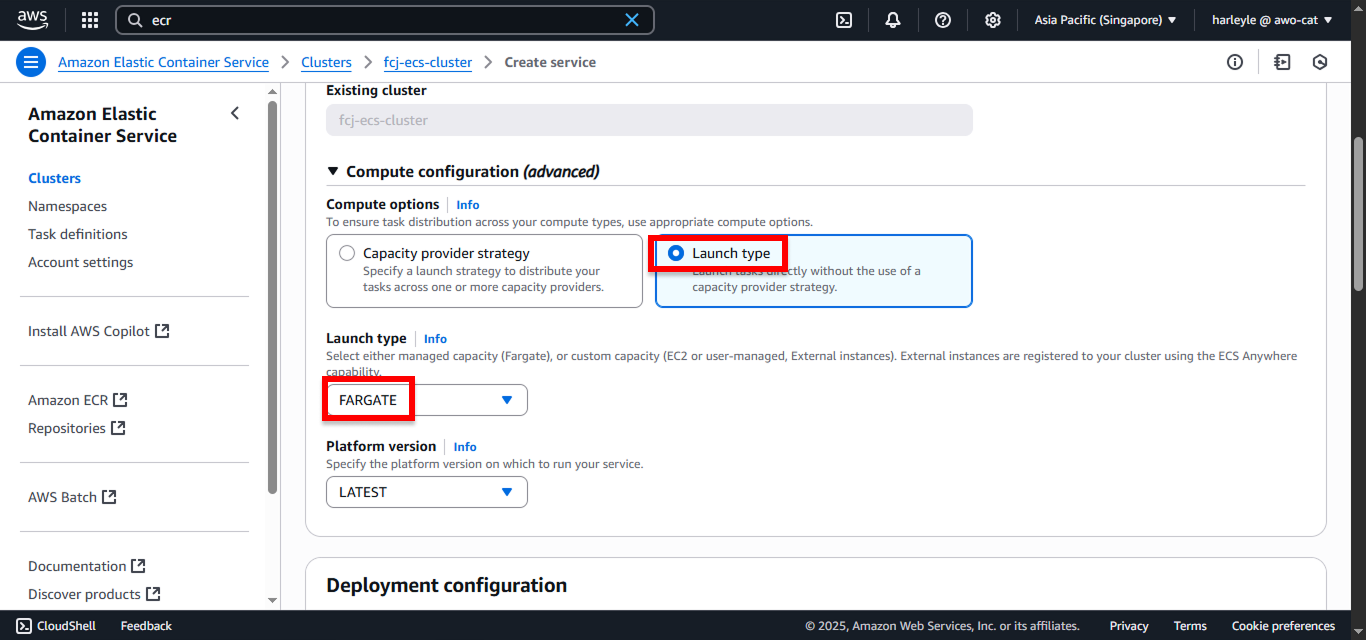Open Info link beside Compute options

pos(468,205)
